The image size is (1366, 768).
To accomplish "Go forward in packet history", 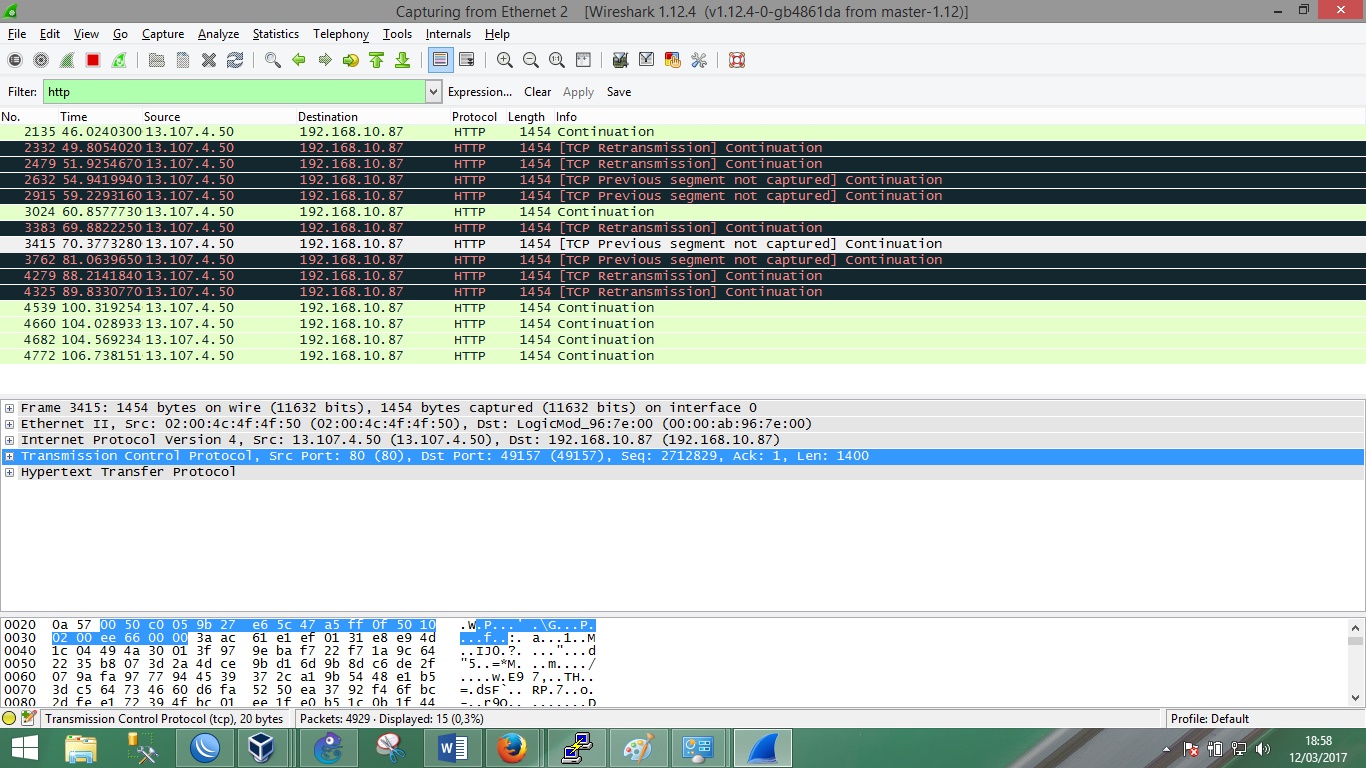I will [324, 60].
